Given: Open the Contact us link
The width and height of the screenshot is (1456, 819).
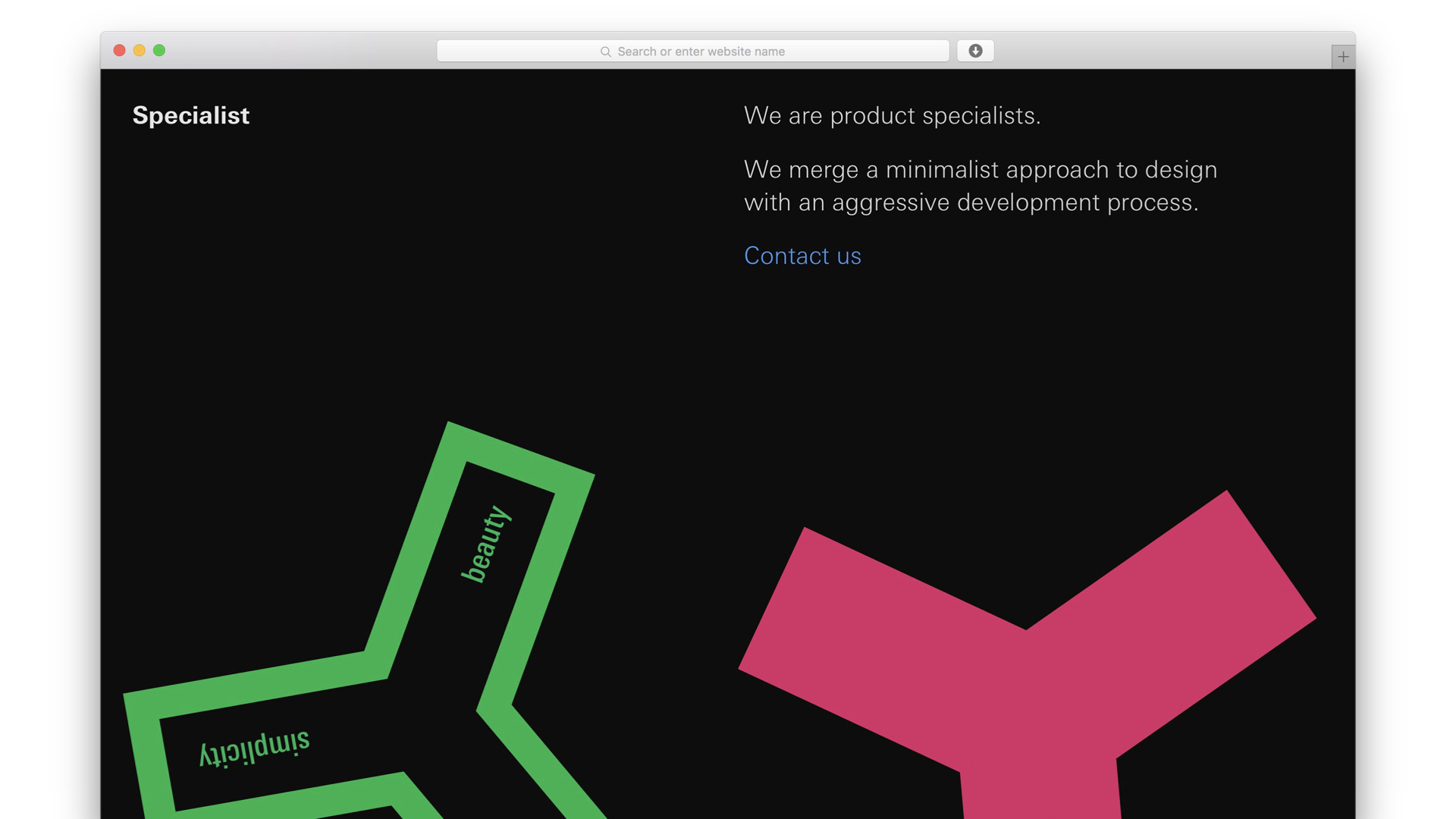Looking at the screenshot, I should (802, 256).
